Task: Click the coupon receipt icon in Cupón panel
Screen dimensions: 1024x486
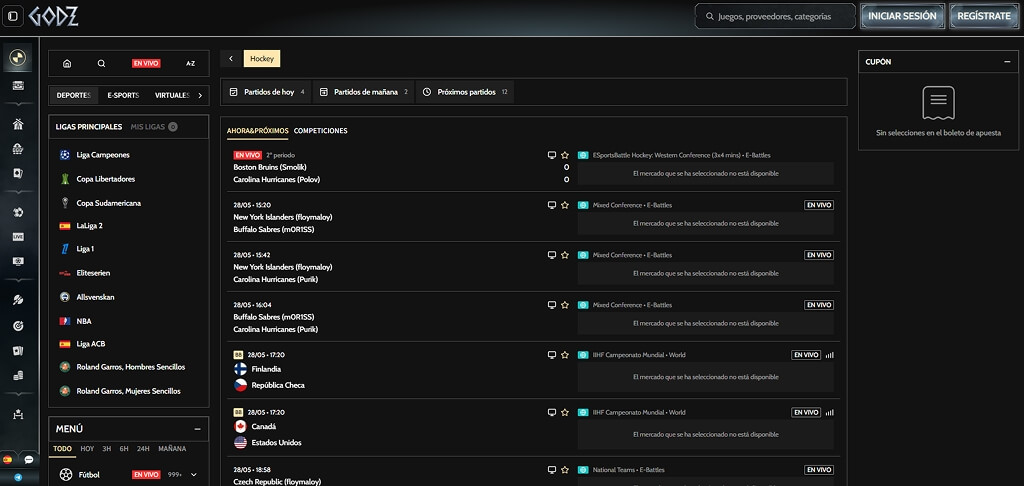Action: click(x=938, y=103)
